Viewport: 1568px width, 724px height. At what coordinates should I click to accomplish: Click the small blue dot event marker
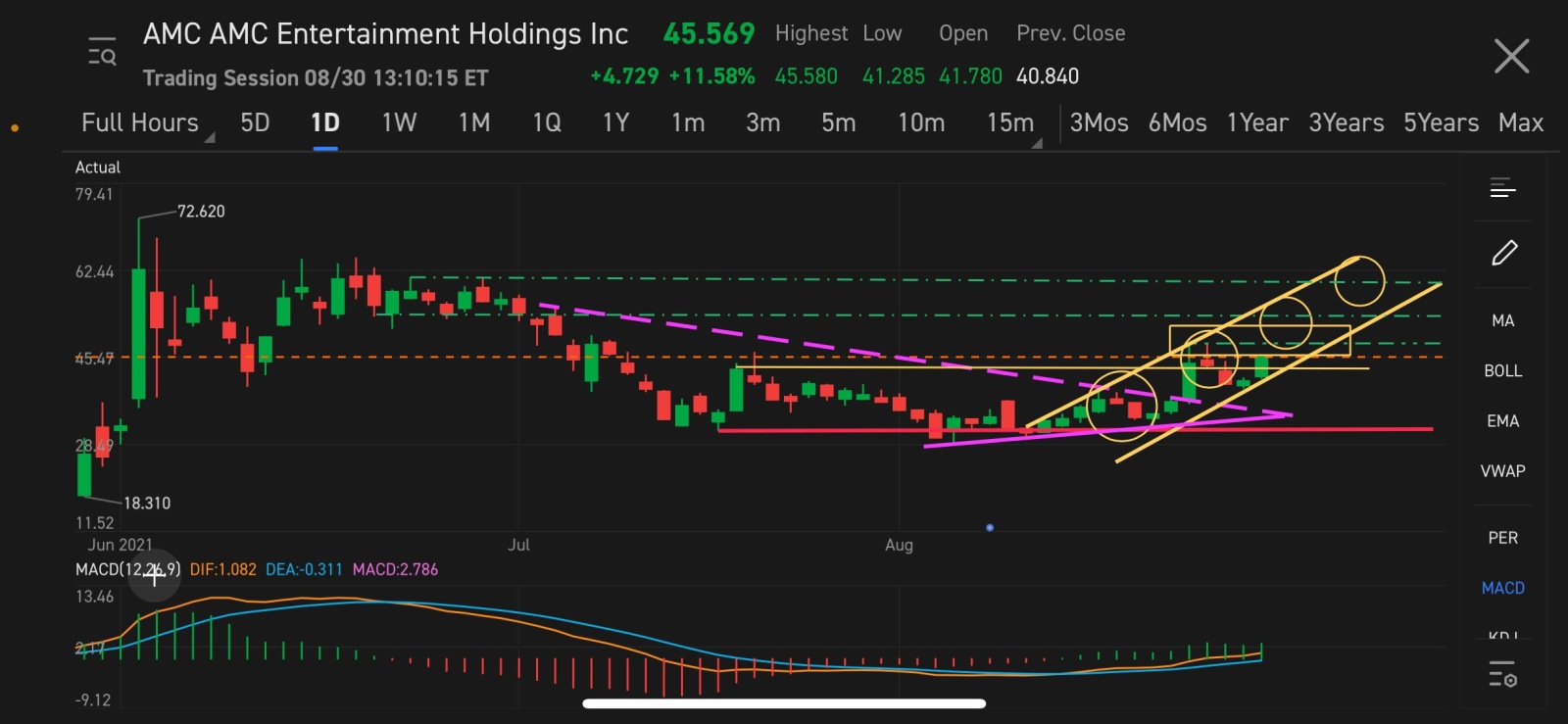click(990, 528)
